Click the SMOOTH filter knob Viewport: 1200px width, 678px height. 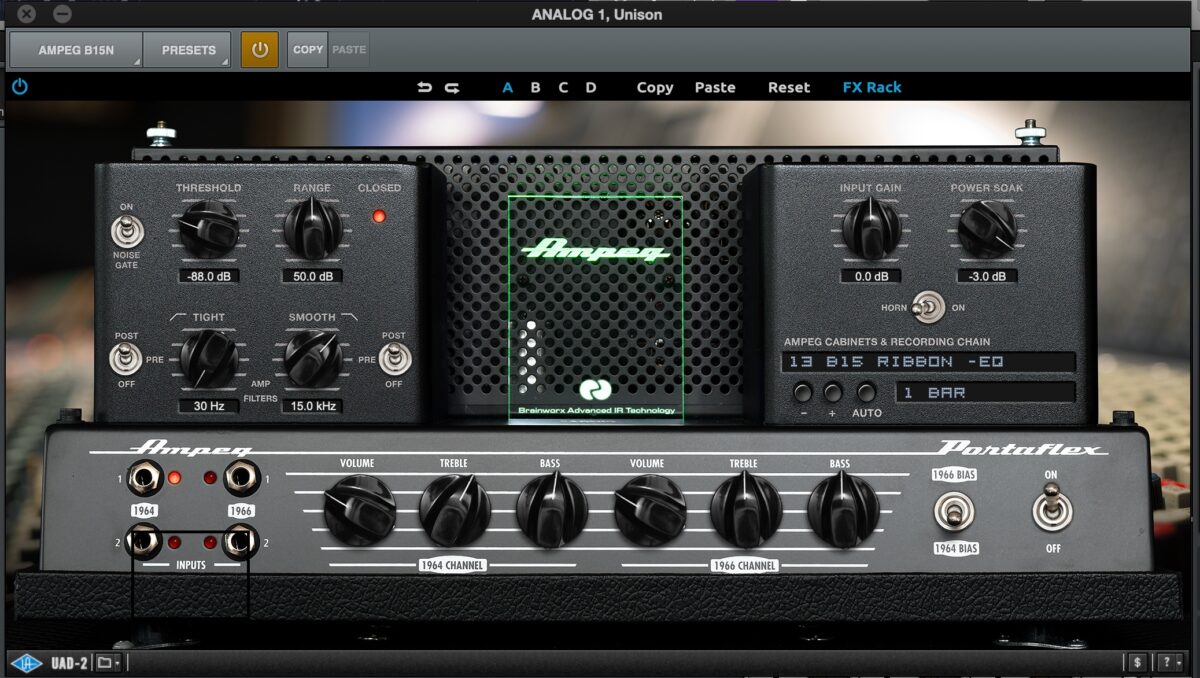click(313, 358)
